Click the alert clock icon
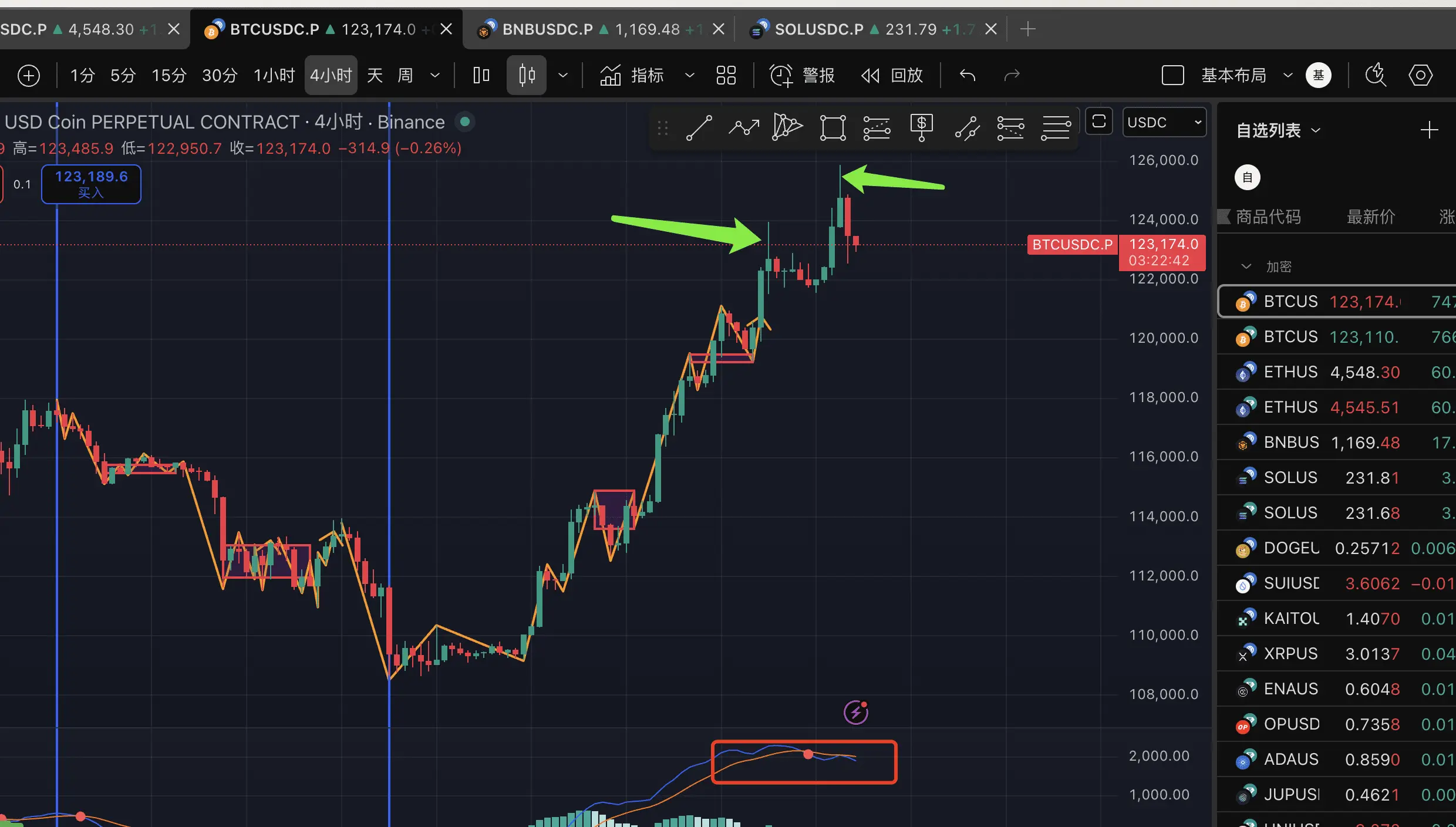The image size is (1456, 827). click(x=781, y=75)
